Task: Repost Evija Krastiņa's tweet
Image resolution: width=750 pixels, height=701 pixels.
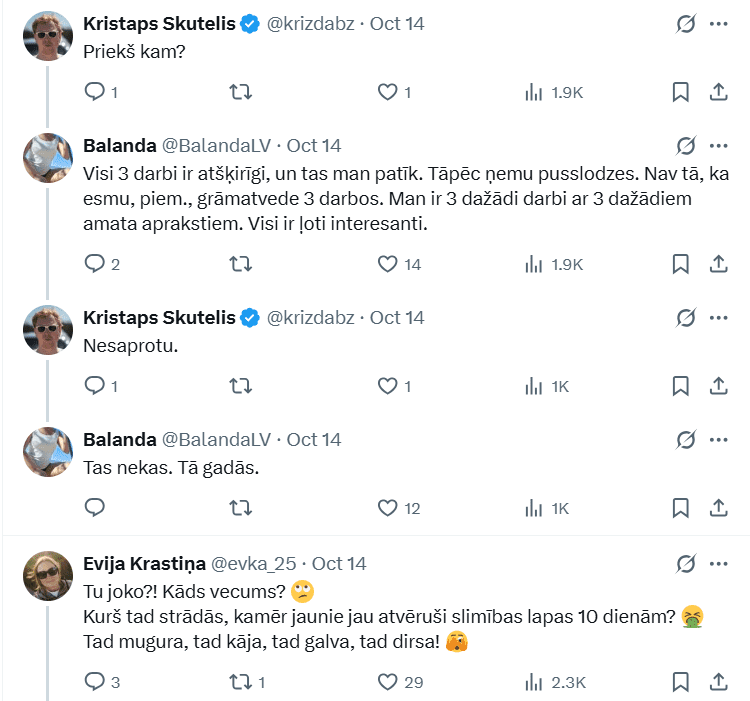Action: (x=241, y=682)
